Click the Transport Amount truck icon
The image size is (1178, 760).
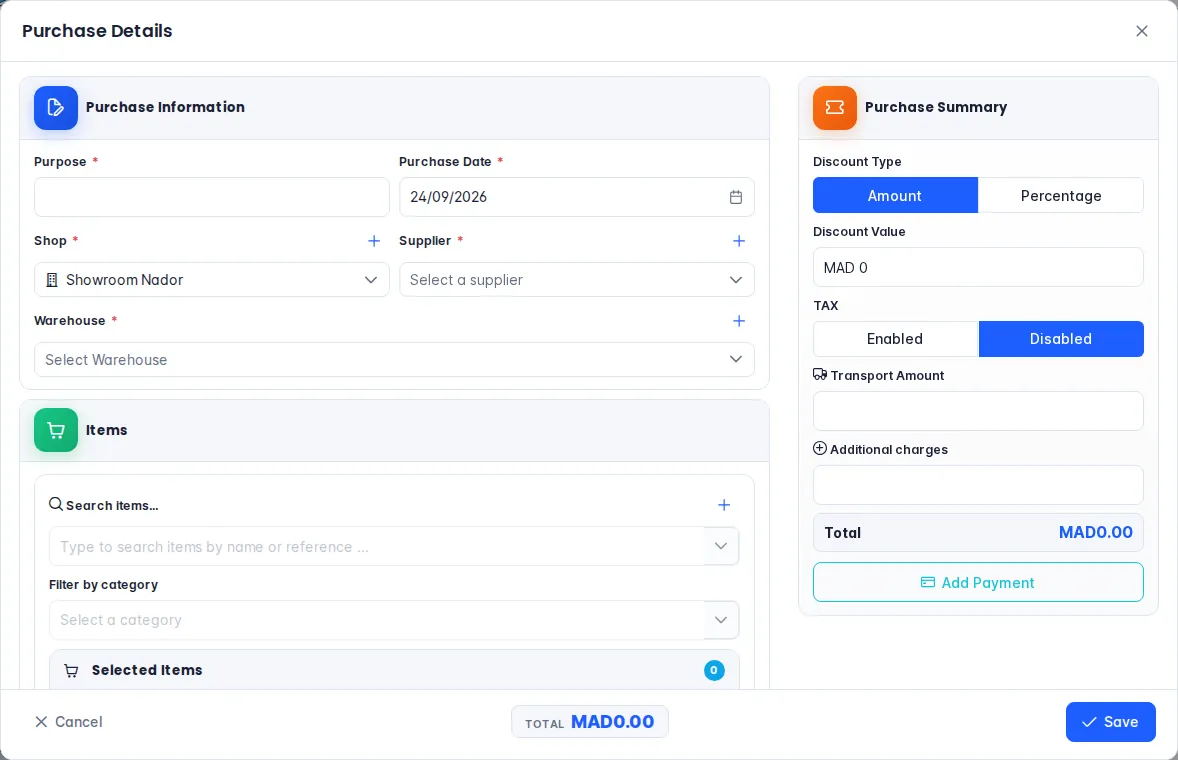pos(820,374)
